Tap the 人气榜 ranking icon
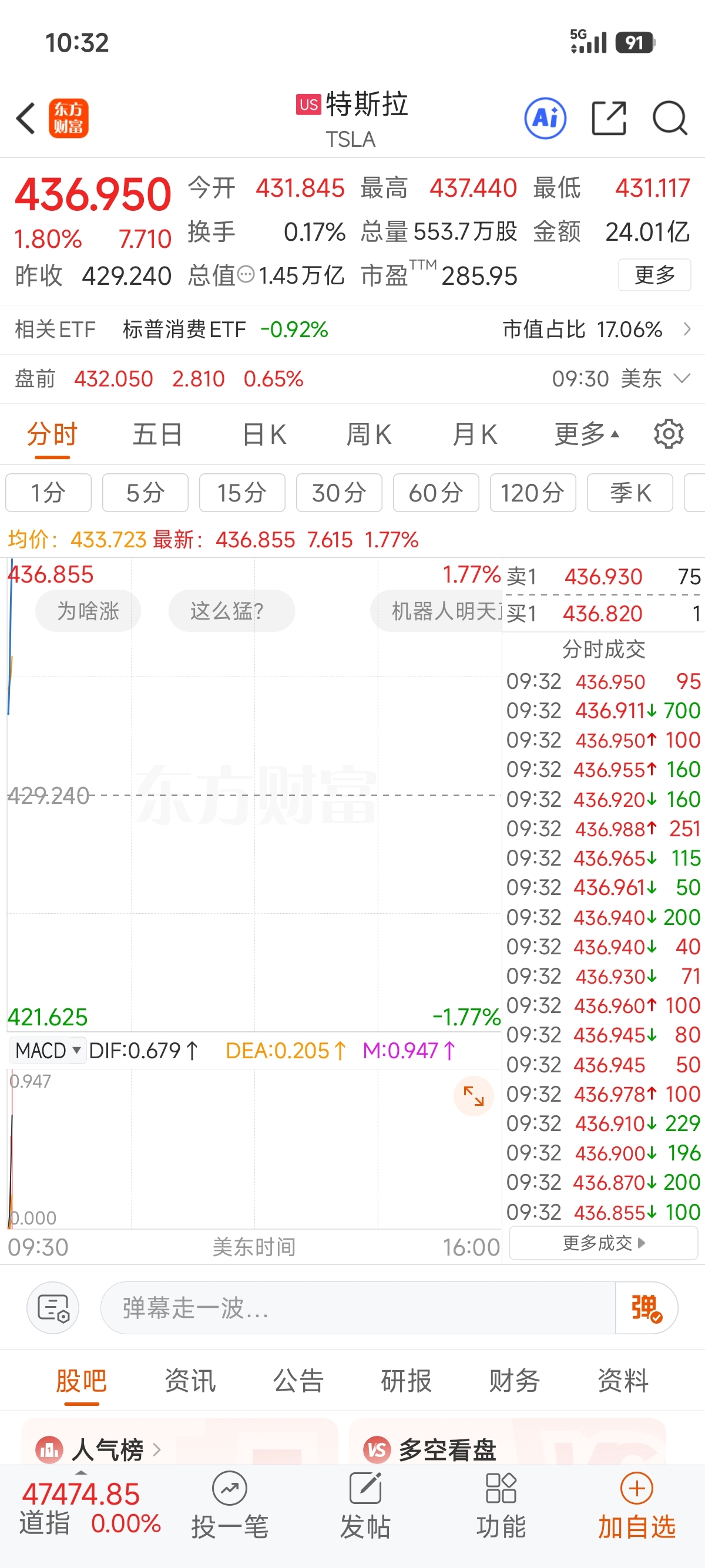 point(49,1450)
